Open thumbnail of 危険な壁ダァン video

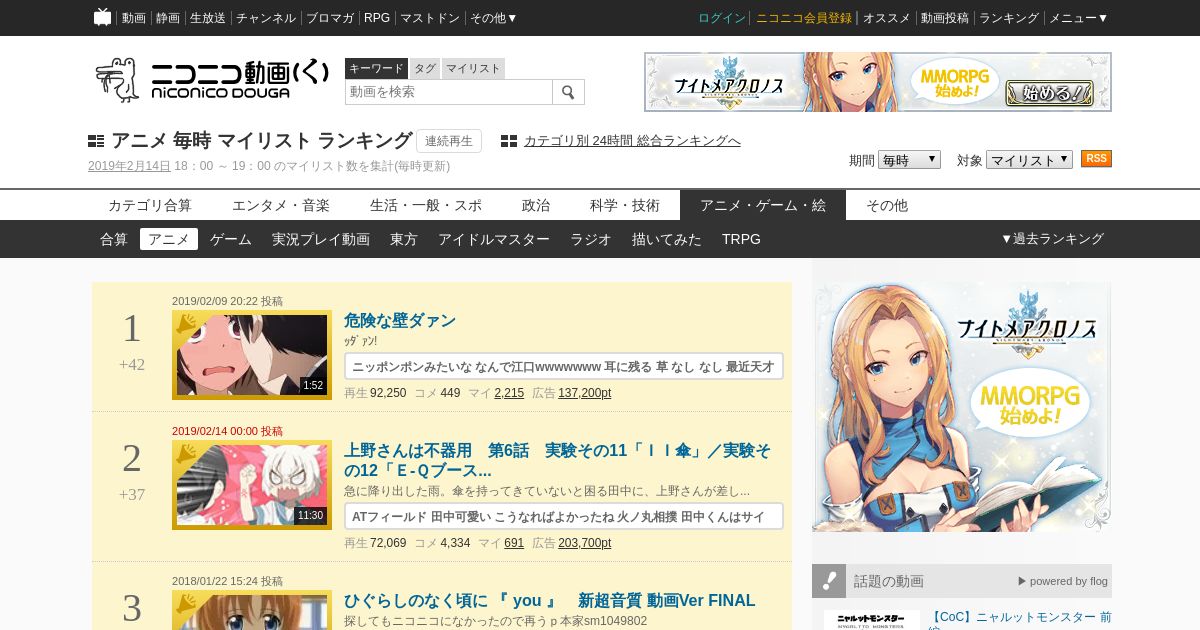click(252, 355)
